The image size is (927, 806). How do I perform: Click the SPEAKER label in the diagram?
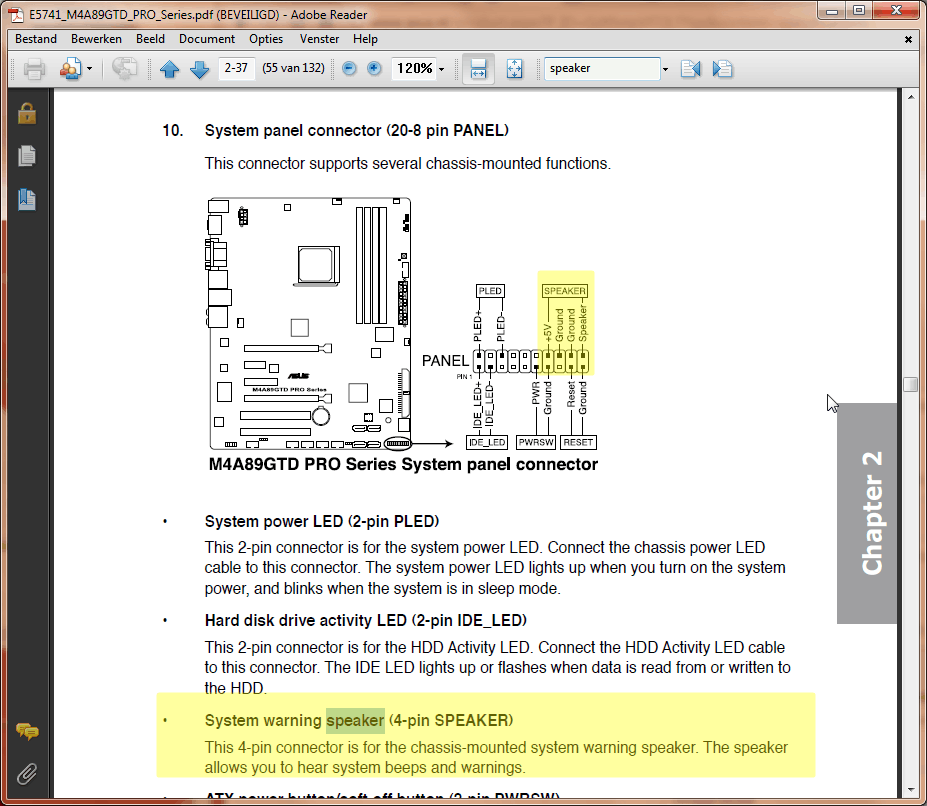565,291
